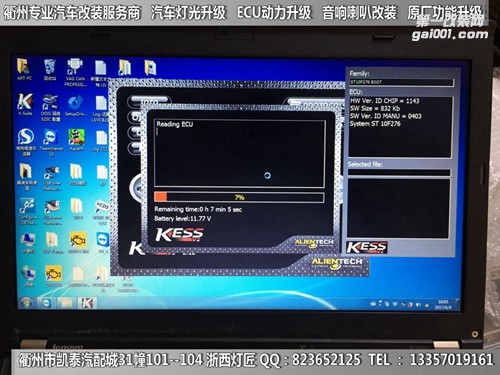Open the USB over Network shortcut
This screenshot has height=375, width=500.
52,178
